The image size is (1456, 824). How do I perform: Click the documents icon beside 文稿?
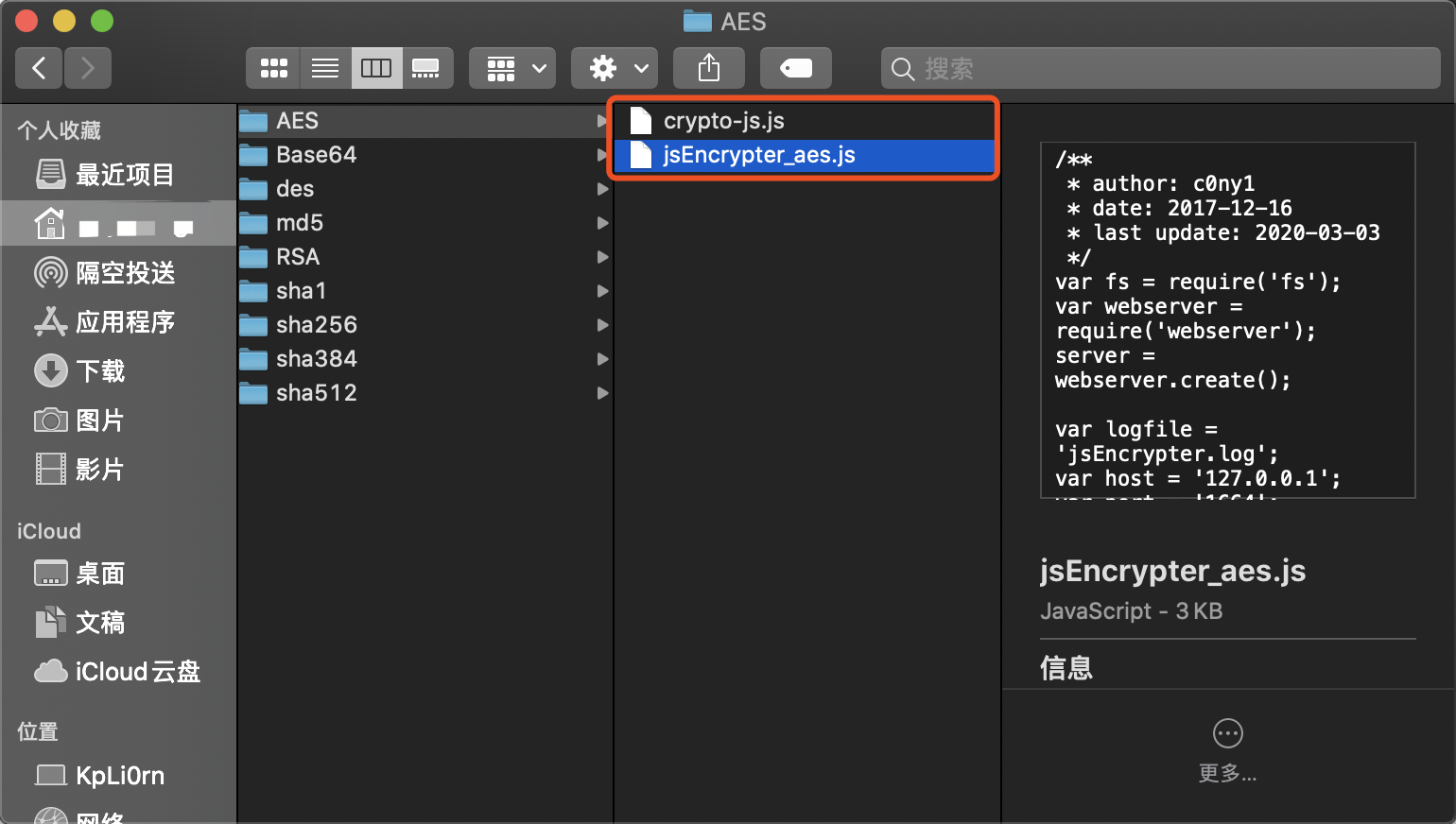(50, 623)
